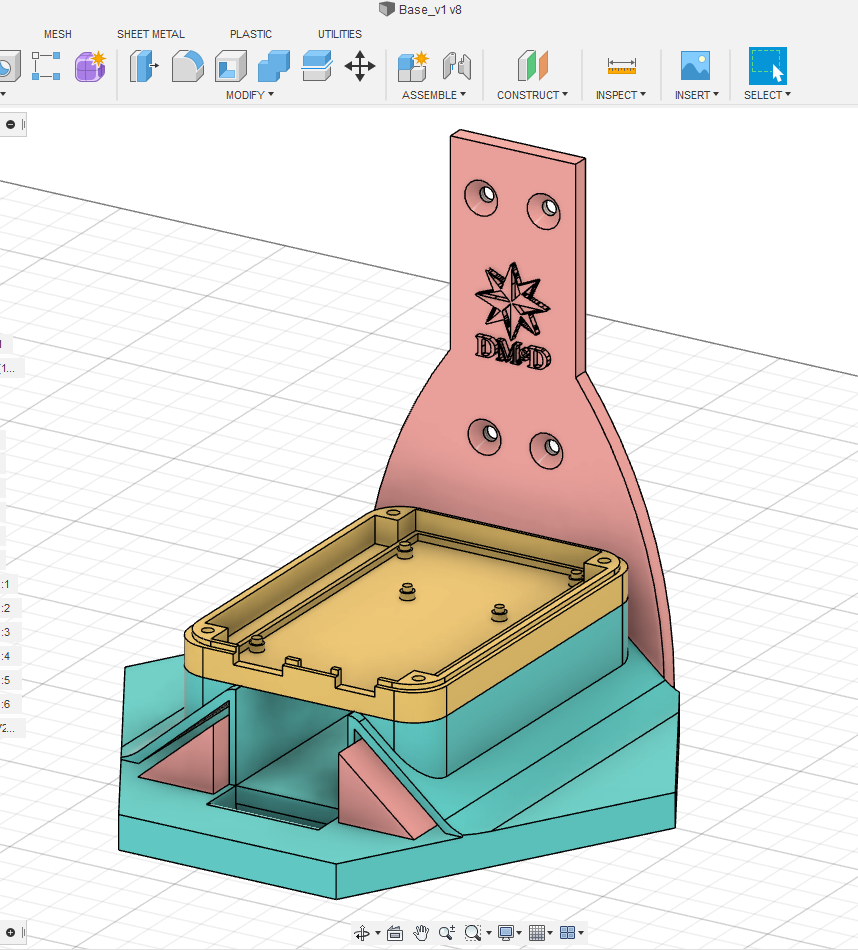Collapse the panel with the minus button
The height and width of the screenshot is (950, 858).
coord(10,125)
